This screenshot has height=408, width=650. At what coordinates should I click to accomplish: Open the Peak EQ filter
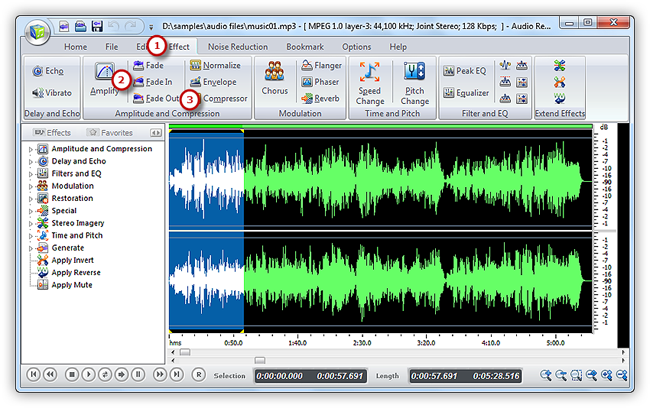point(464,71)
